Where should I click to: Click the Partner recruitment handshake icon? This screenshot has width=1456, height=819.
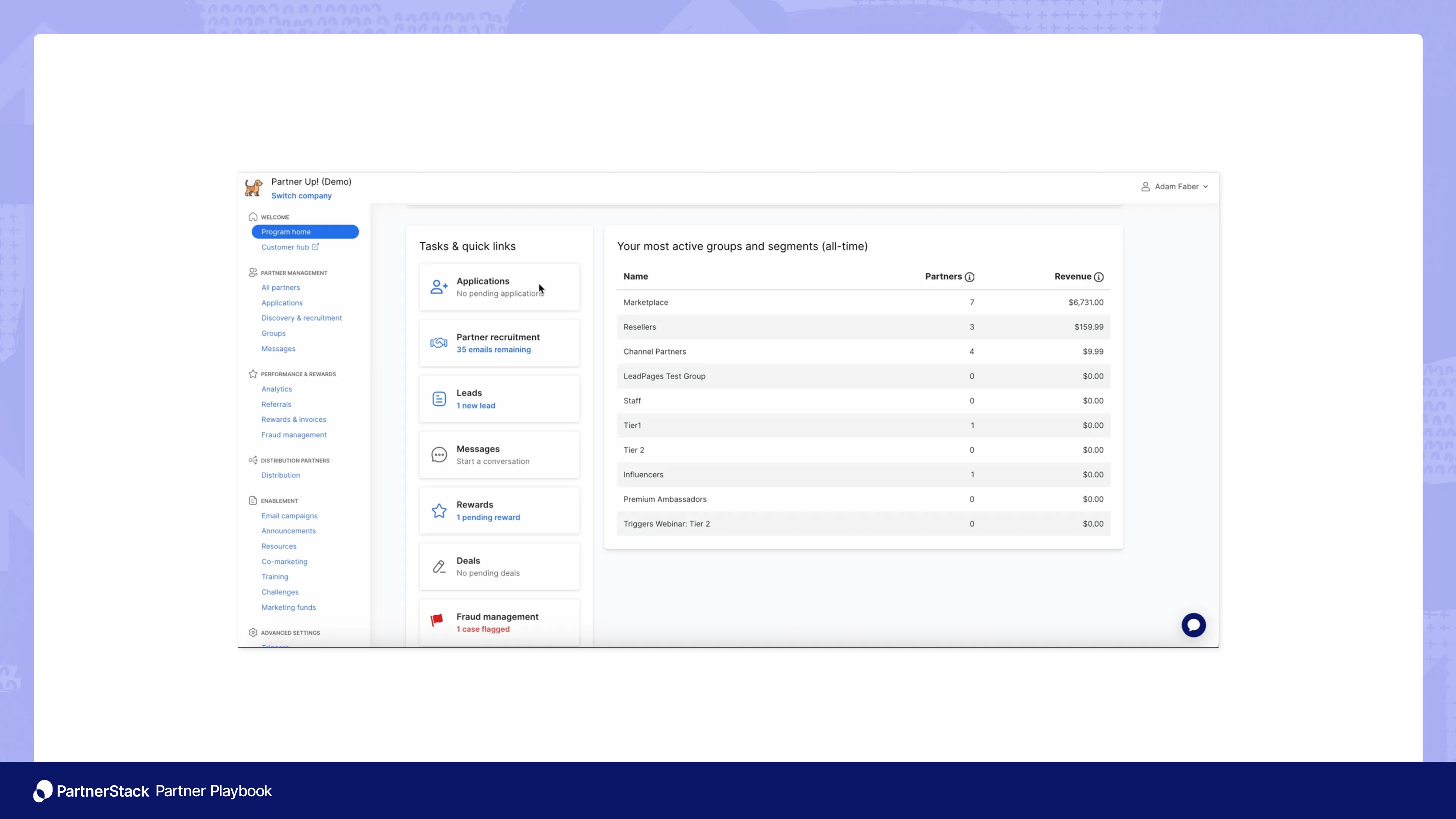[x=439, y=342]
